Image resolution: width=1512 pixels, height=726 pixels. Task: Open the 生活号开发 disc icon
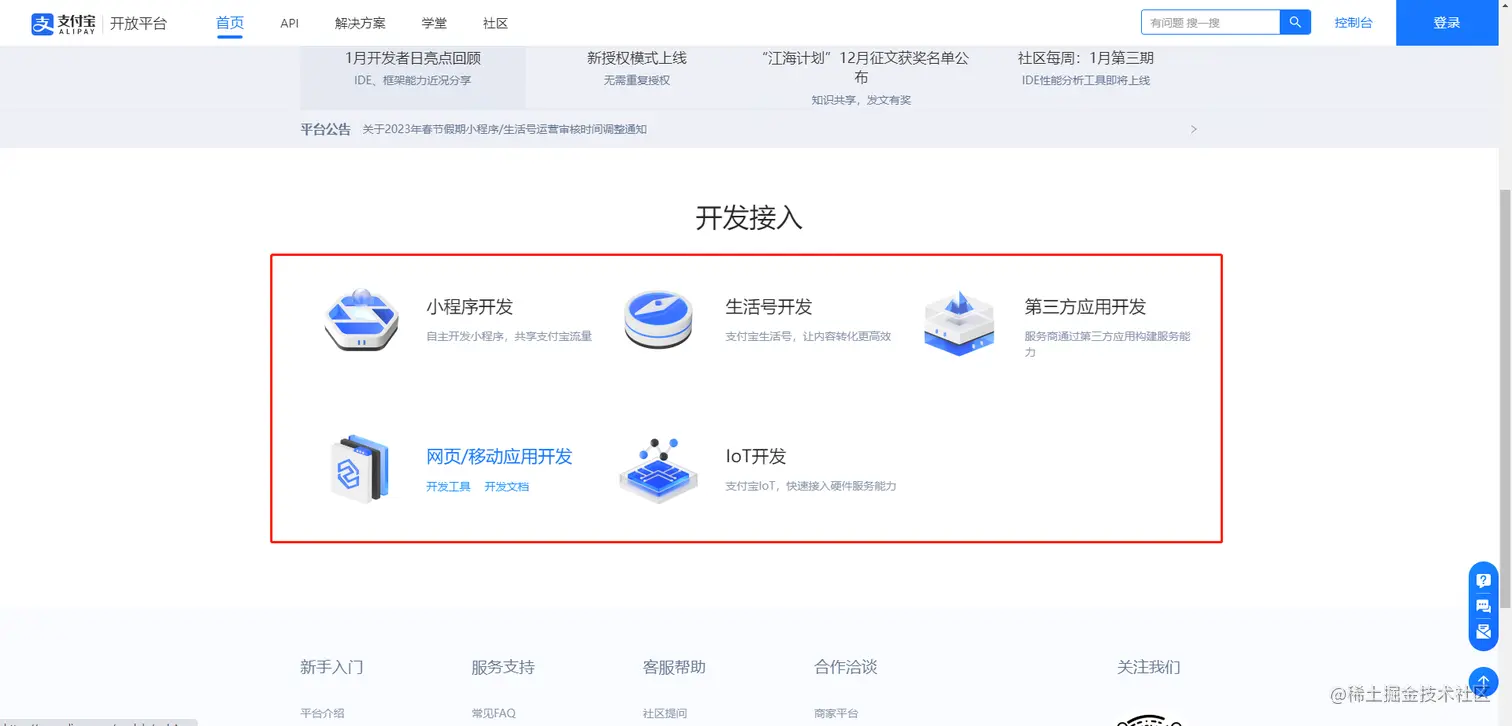tap(658, 319)
